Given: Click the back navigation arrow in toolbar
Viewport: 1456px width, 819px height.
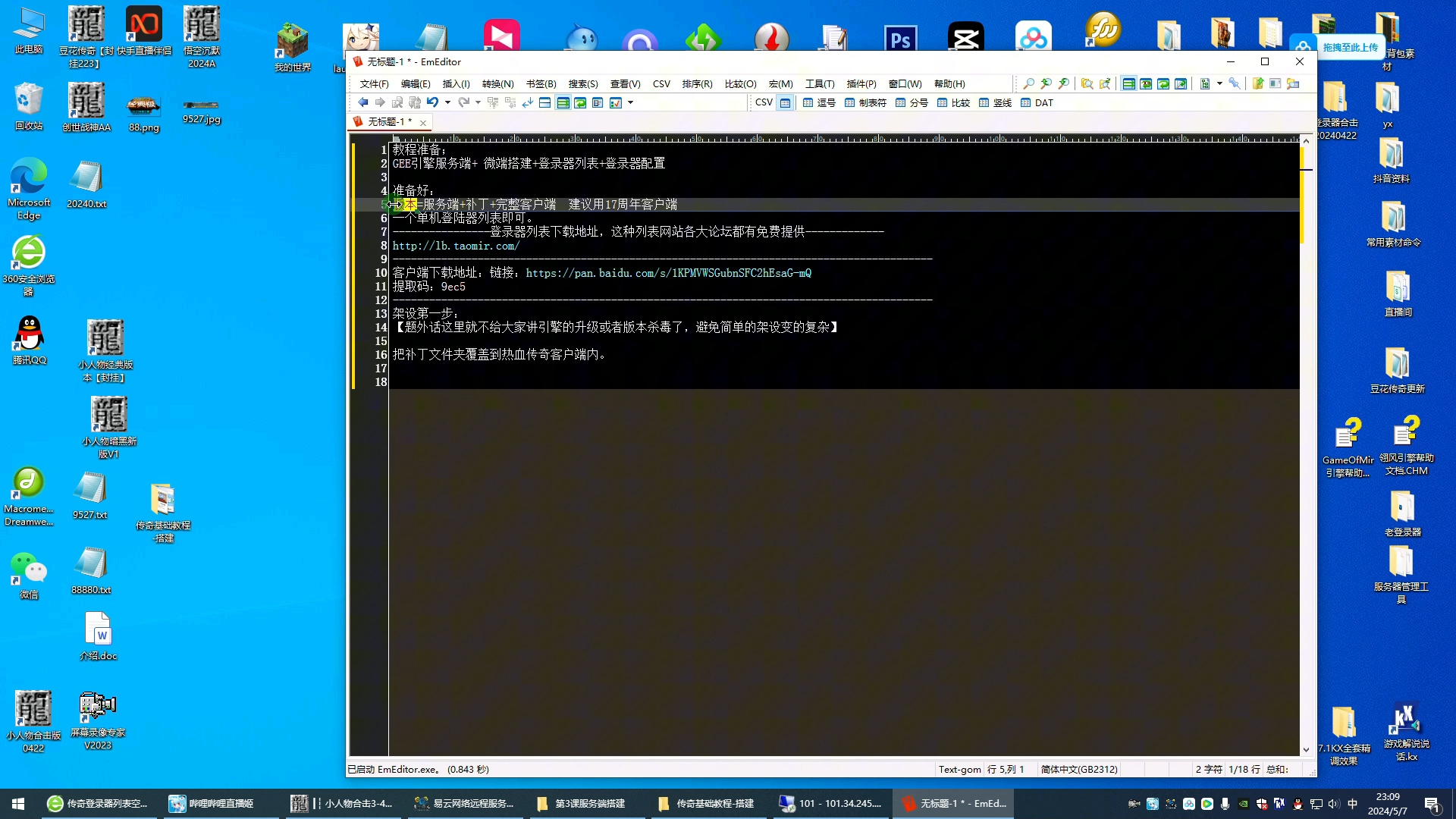Looking at the screenshot, I should click(x=362, y=102).
